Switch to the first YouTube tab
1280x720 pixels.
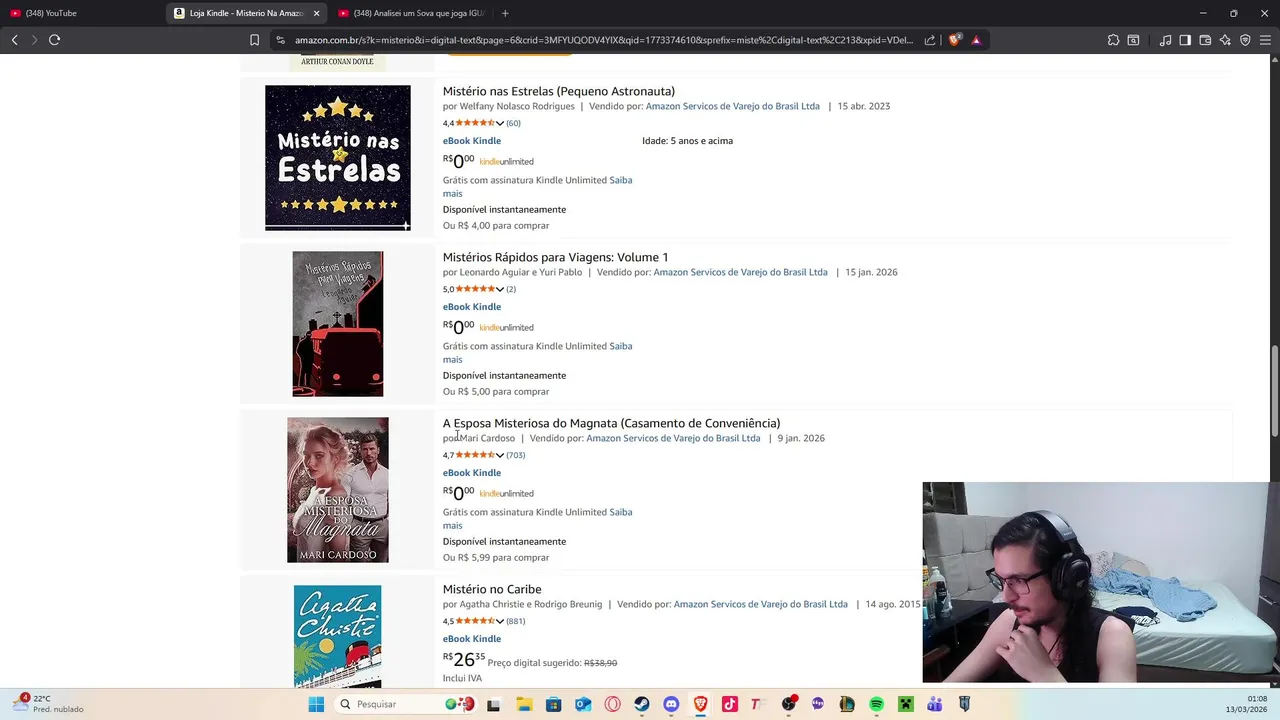80,13
